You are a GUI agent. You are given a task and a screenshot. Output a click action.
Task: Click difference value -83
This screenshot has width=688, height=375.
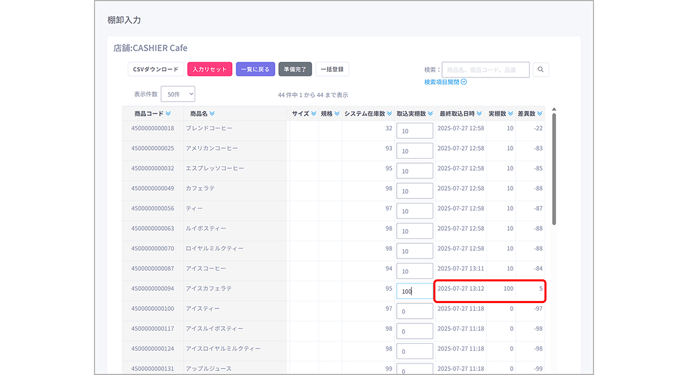[x=538, y=148]
